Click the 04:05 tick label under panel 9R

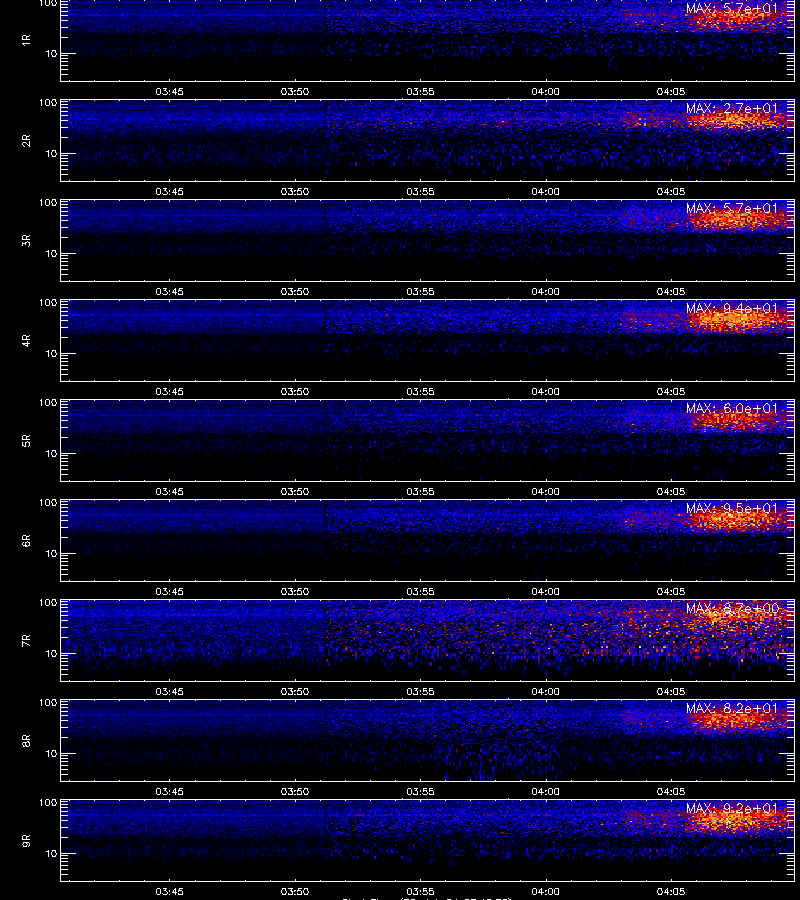(670, 891)
